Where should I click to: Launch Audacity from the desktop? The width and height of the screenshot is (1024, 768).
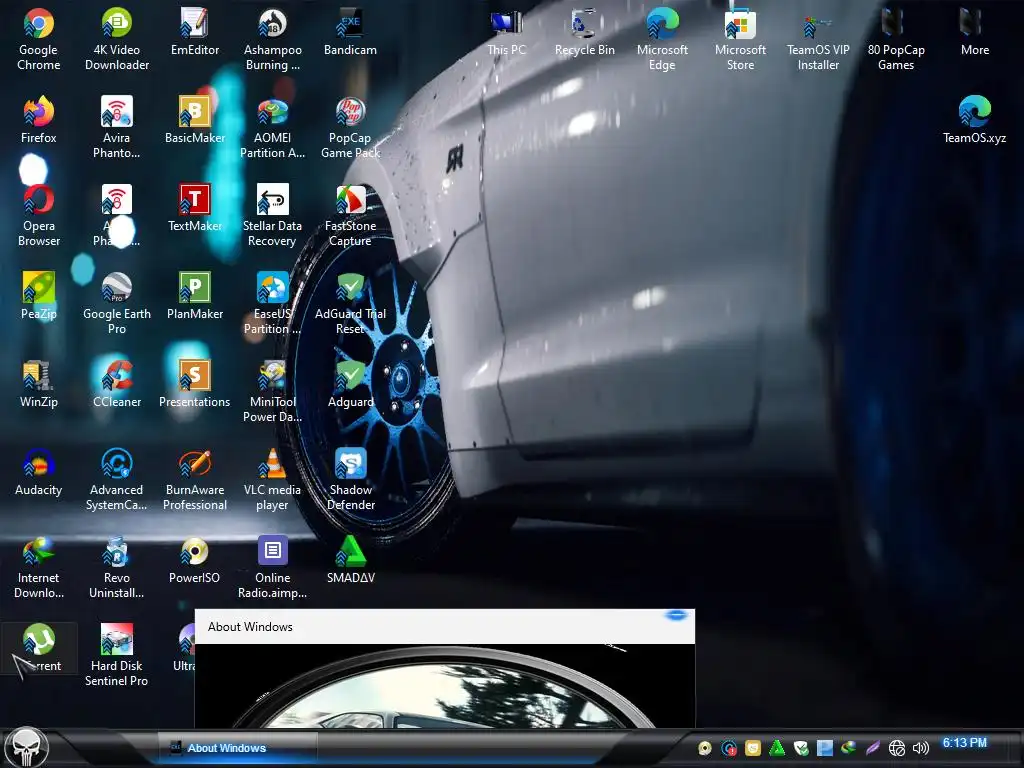point(39,472)
